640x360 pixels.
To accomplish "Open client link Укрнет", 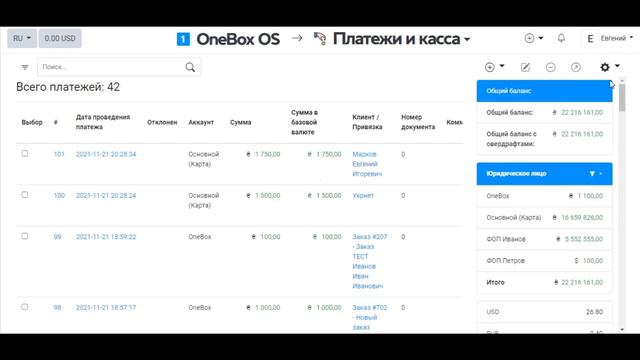I will [363, 196].
